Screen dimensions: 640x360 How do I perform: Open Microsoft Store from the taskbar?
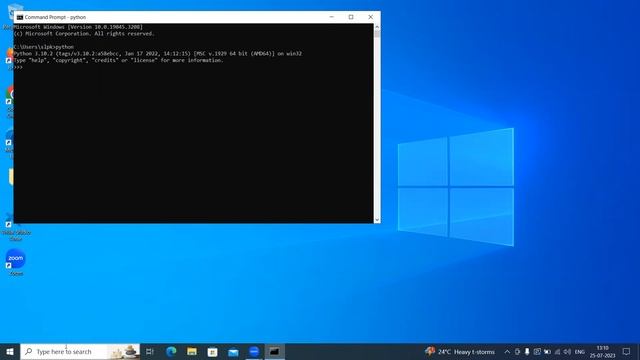tap(212, 351)
